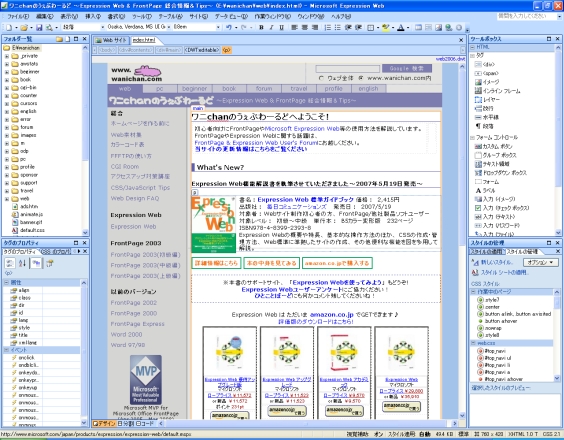Viewport: 564px width, 440px height.
Task: Collapse the 属性 section in Tag Properties
Action: click(6, 283)
